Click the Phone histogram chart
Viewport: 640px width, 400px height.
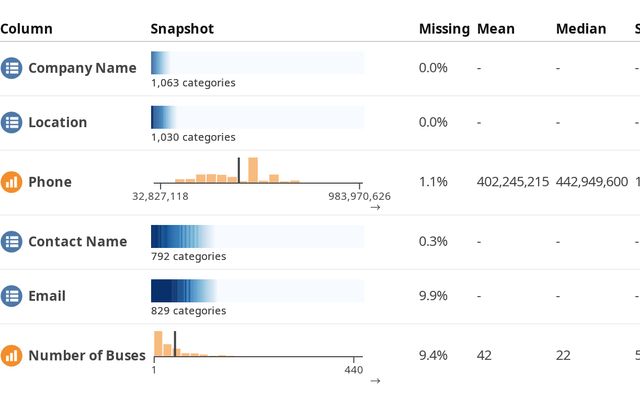click(x=257, y=170)
